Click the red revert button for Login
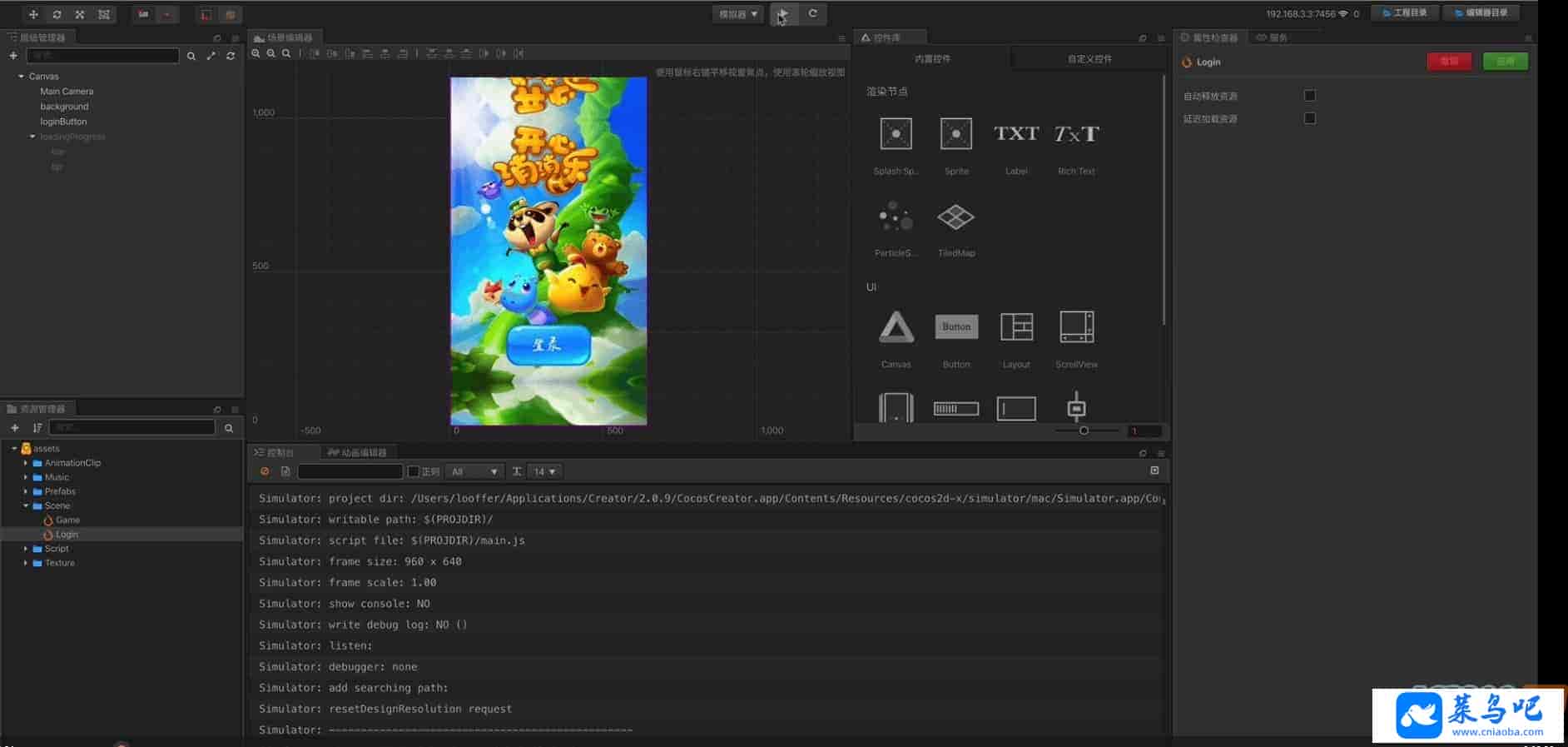This screenshot has height=747, width=1568. [1449, 62]
